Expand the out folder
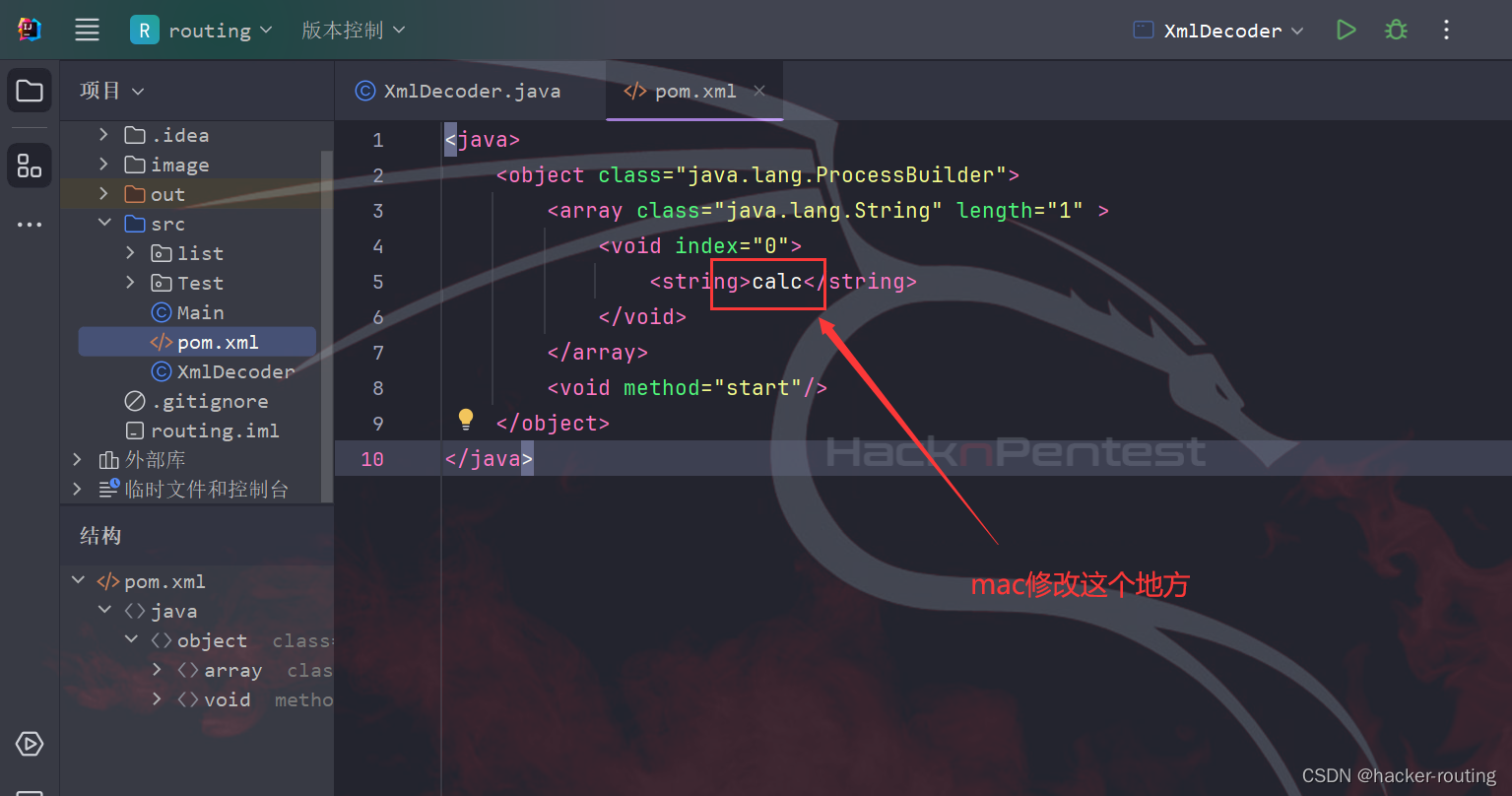Image resolution: width=1512 pixels, height=796 pixels. click(x=103, y=194)
